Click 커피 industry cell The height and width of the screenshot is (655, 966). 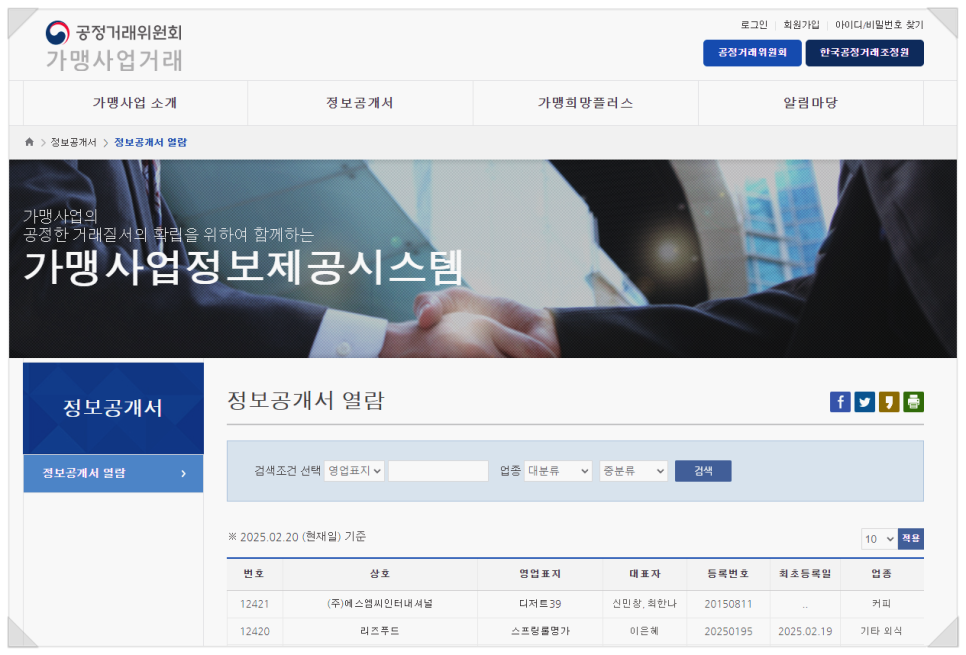[x=881, y=604]
